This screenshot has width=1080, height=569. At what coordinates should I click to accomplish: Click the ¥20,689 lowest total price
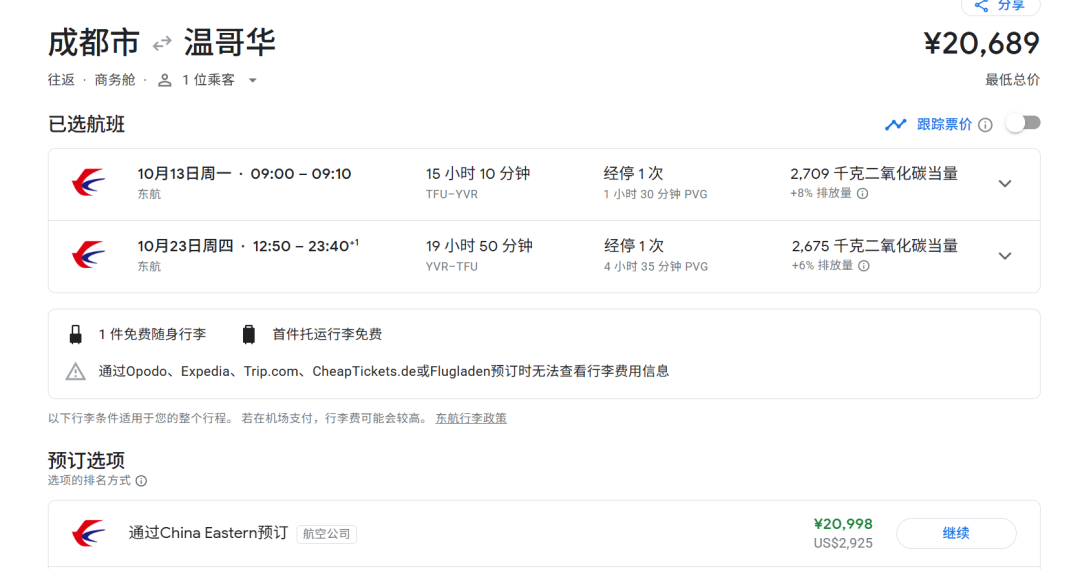tap(981, 44)
